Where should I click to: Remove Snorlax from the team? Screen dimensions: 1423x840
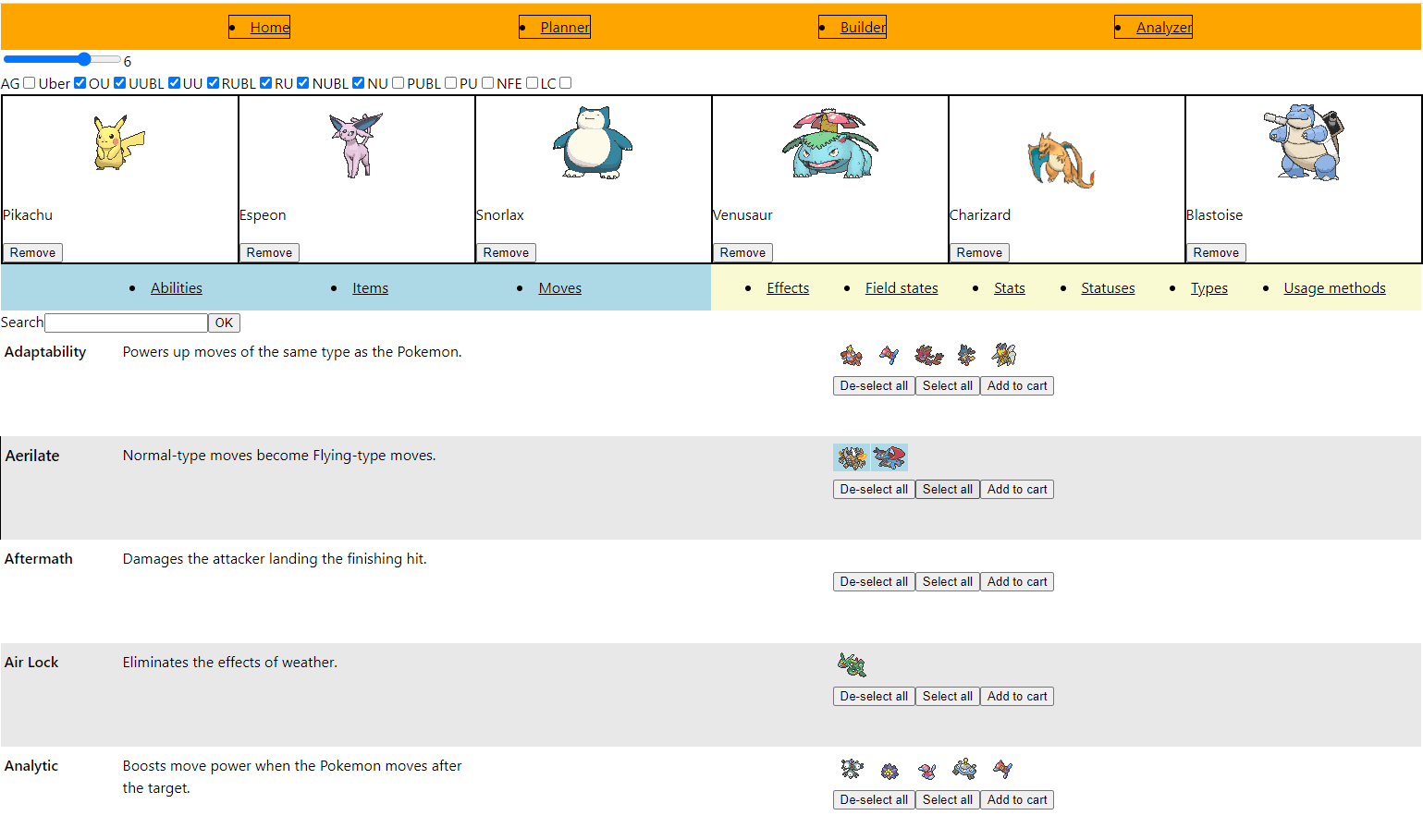[x=506, y=252]
